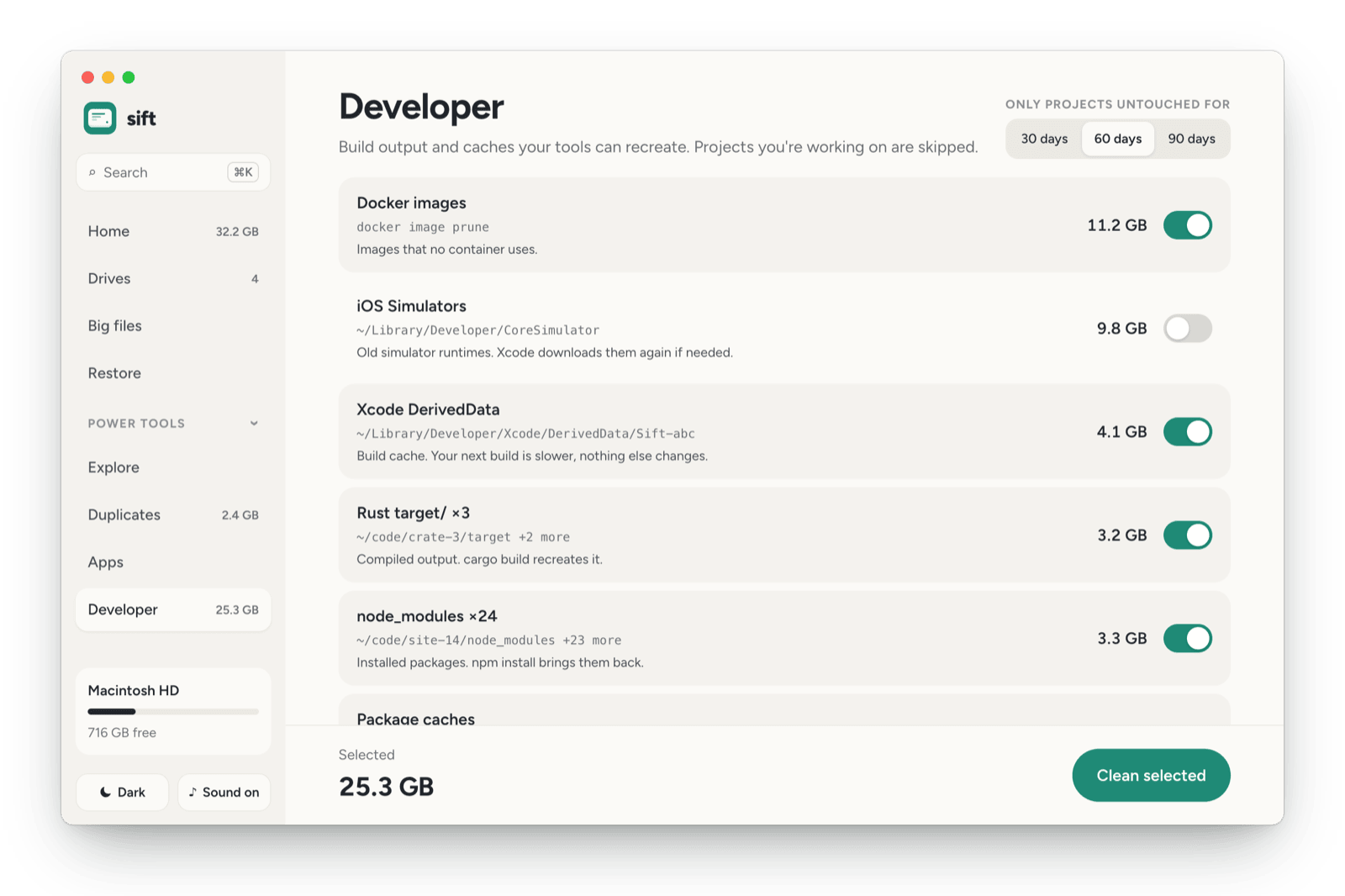Click the Docker images title
Viewport: 1345px width, 896px height.
pyautogui.click(x=411, y=203)
